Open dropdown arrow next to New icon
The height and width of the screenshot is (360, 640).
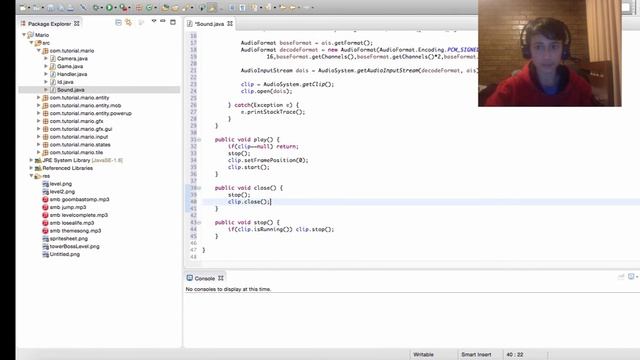point(29,8)
